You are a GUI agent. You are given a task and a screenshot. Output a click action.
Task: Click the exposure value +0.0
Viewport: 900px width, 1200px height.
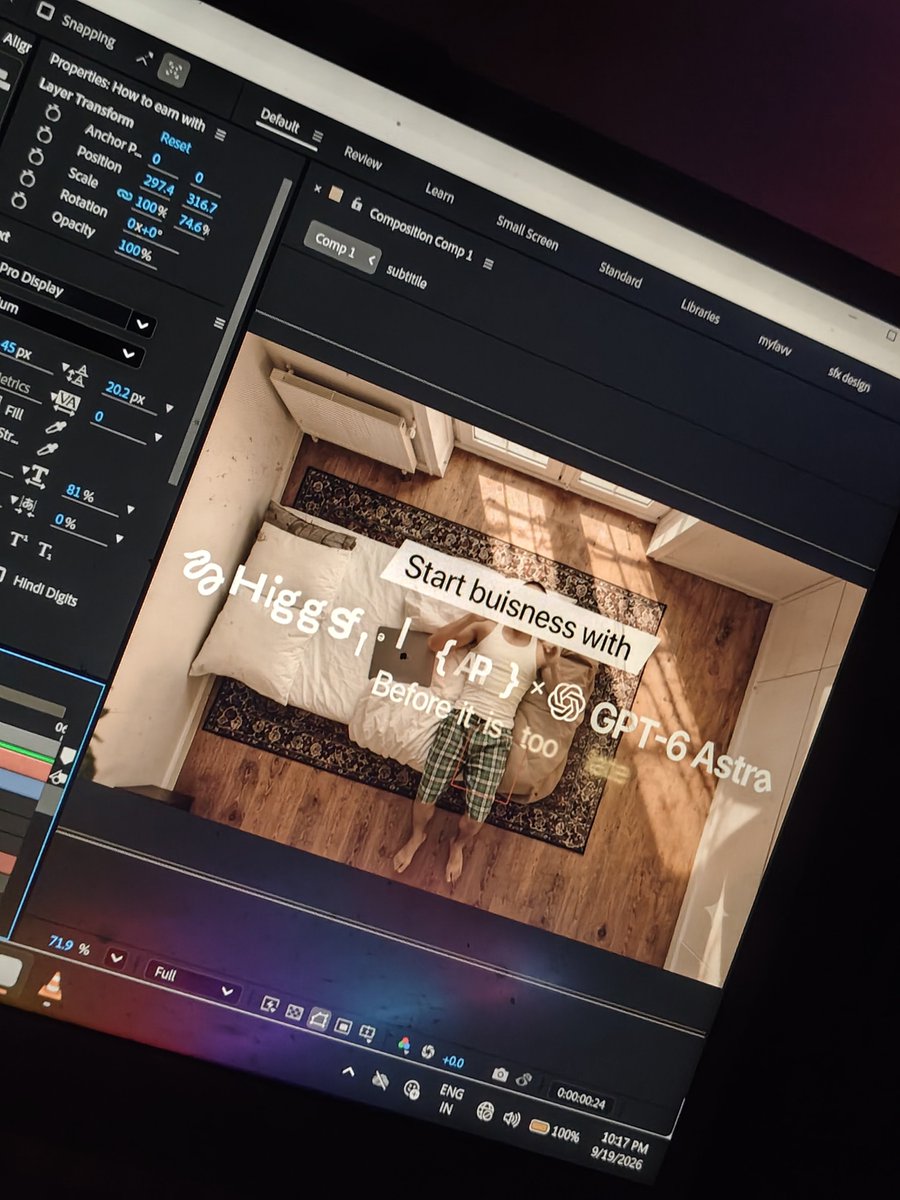452,1061
